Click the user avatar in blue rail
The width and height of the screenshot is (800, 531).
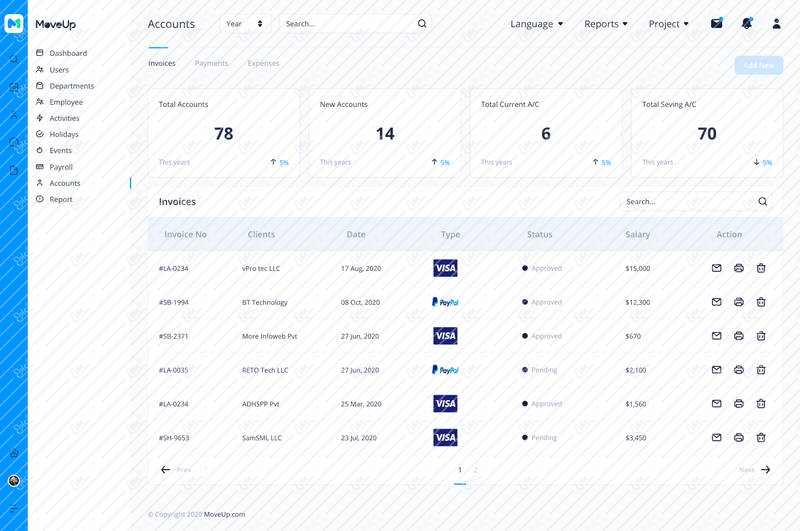(14, 481)
